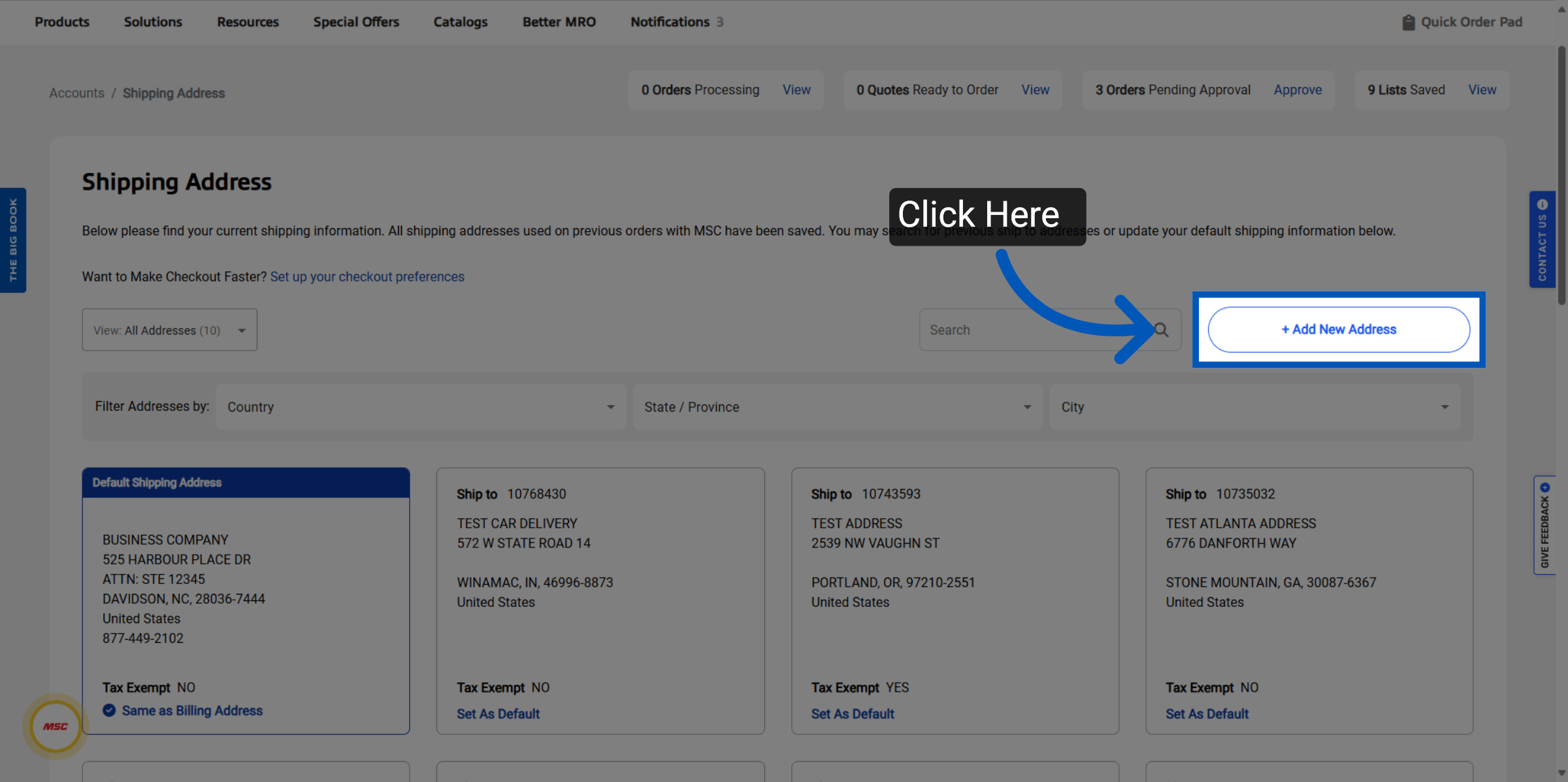Open the Give Feedback side tab
The image size is (1568, 782).
pos(1544,525)
